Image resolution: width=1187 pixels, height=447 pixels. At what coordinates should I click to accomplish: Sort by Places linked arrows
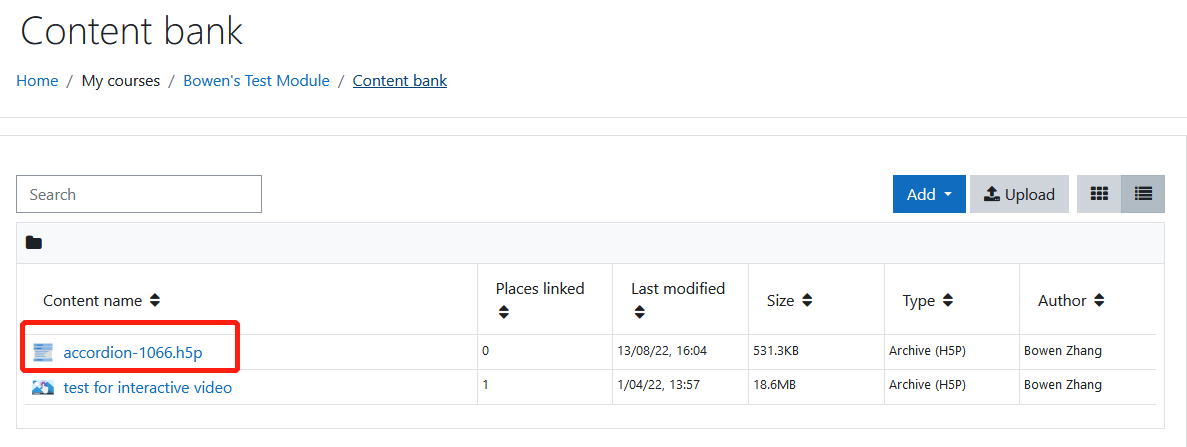pyautogui.click(x=503, y=312)
